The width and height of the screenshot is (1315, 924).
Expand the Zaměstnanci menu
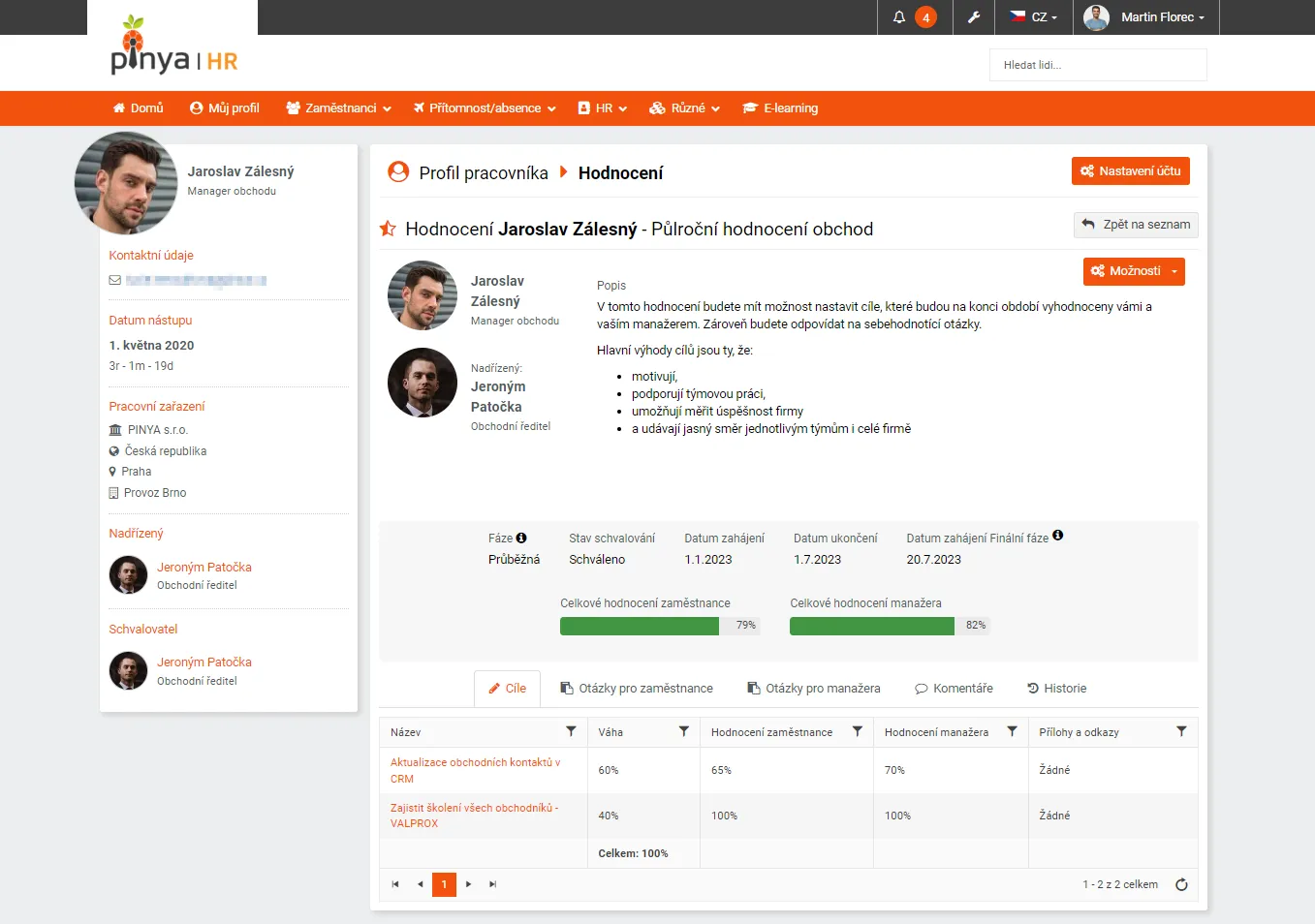(x=338, y=108)
